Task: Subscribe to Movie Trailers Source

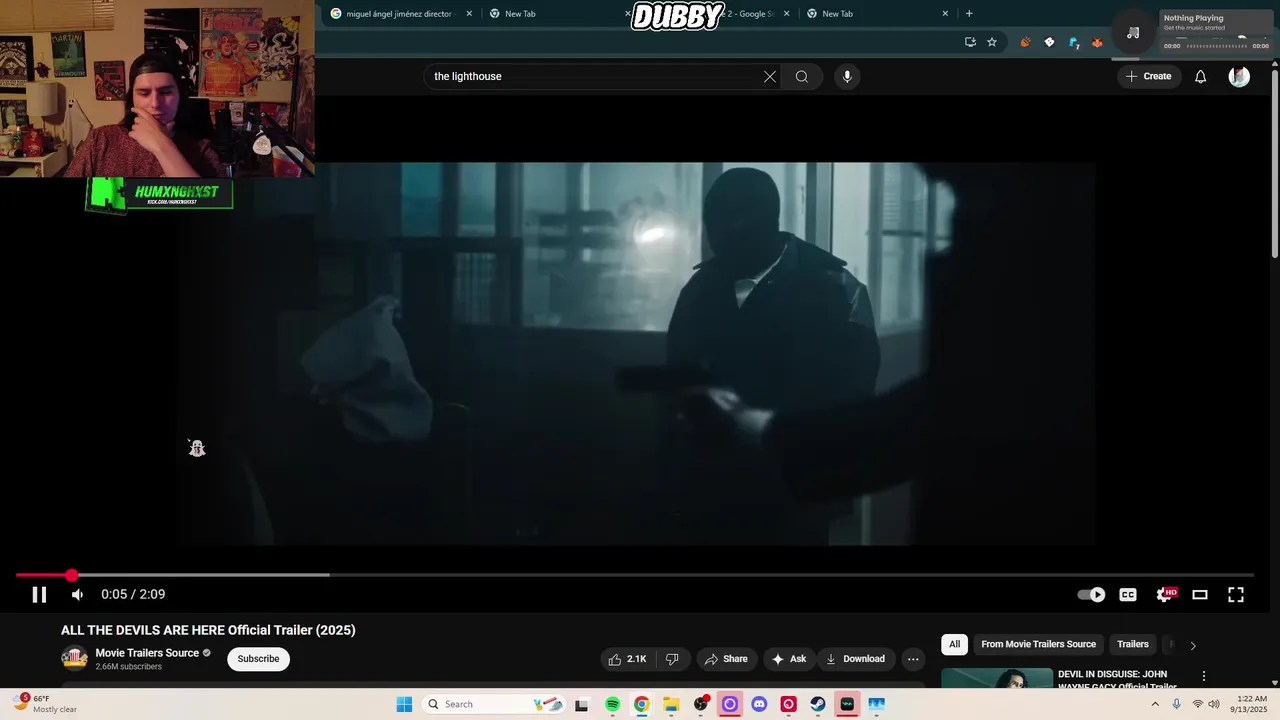Action: click(258, 659)
